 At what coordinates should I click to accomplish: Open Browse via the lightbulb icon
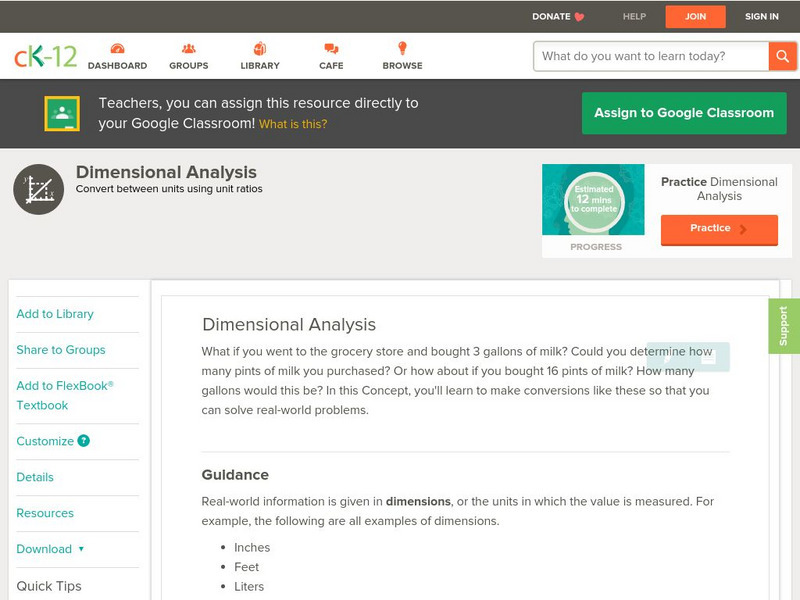pyautogui.click(x=401, y=48)
